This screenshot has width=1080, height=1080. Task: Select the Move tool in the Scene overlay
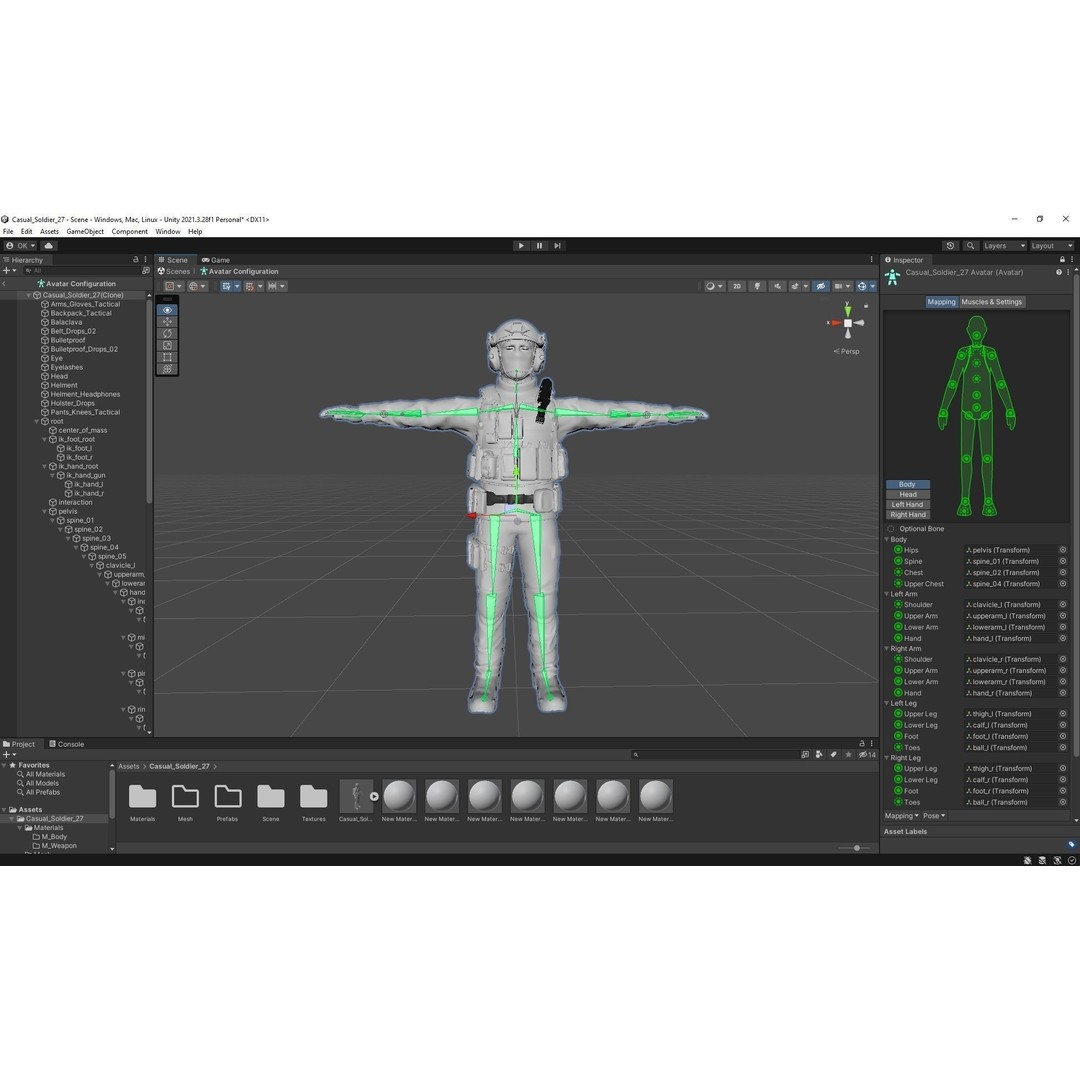[168, 322]
